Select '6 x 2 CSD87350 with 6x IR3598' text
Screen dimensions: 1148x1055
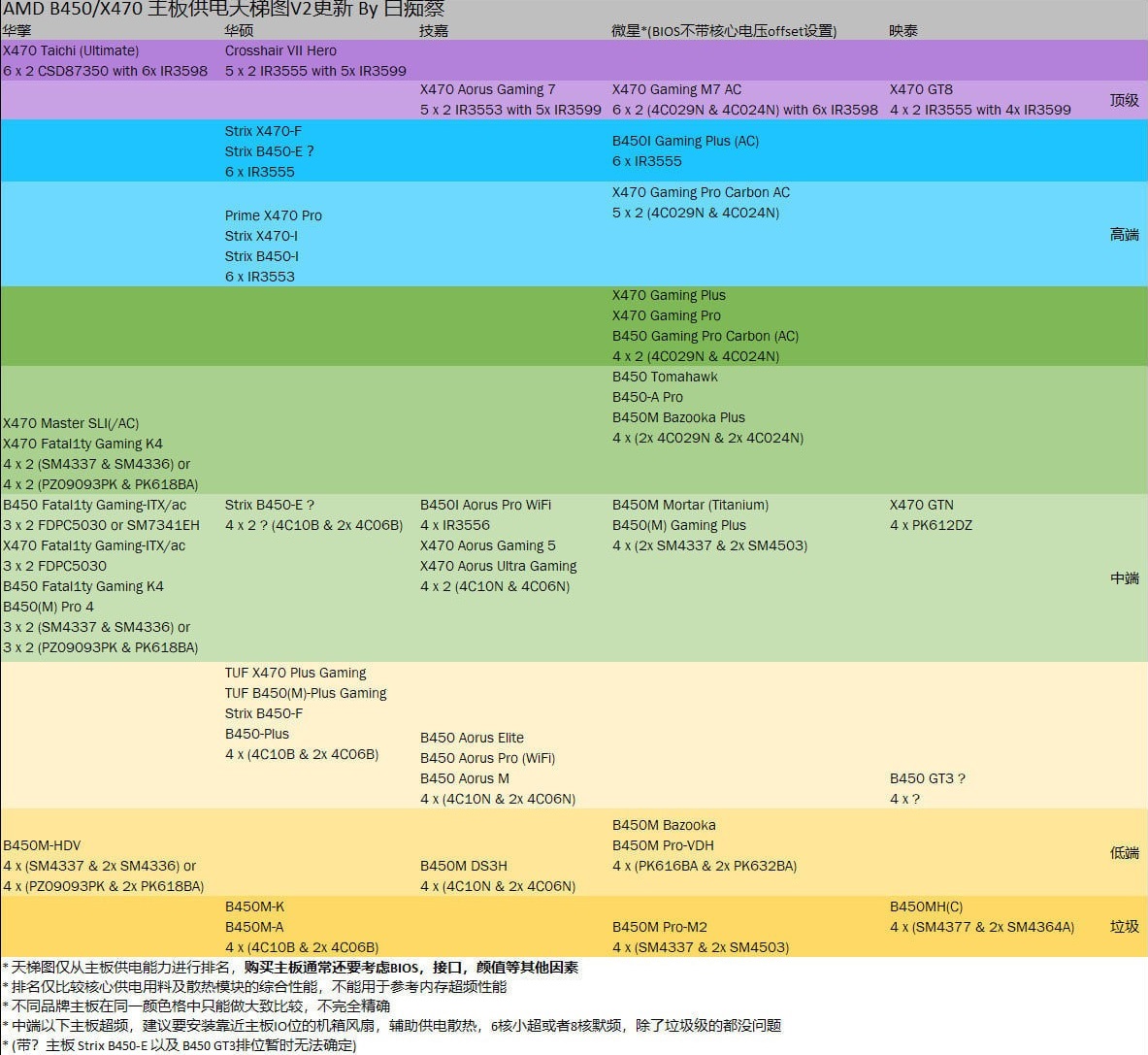point(106,71)
